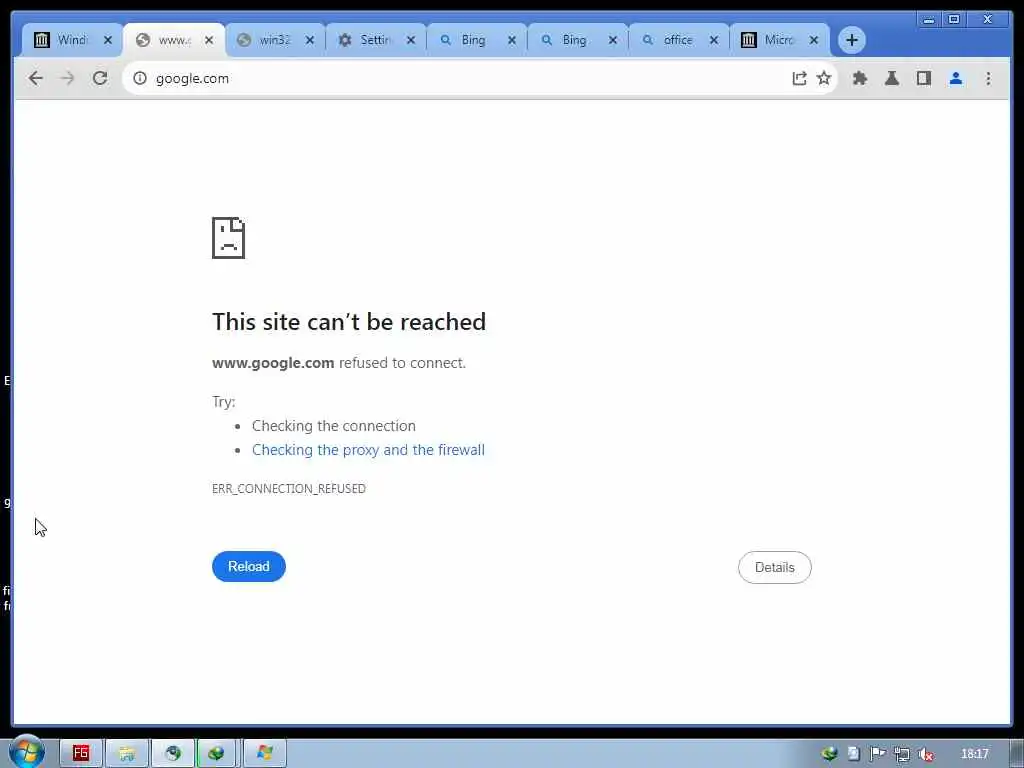View site information icon beside google.com
The image size is (1024, 768).
pyautogui.click(x=140, y=78)
